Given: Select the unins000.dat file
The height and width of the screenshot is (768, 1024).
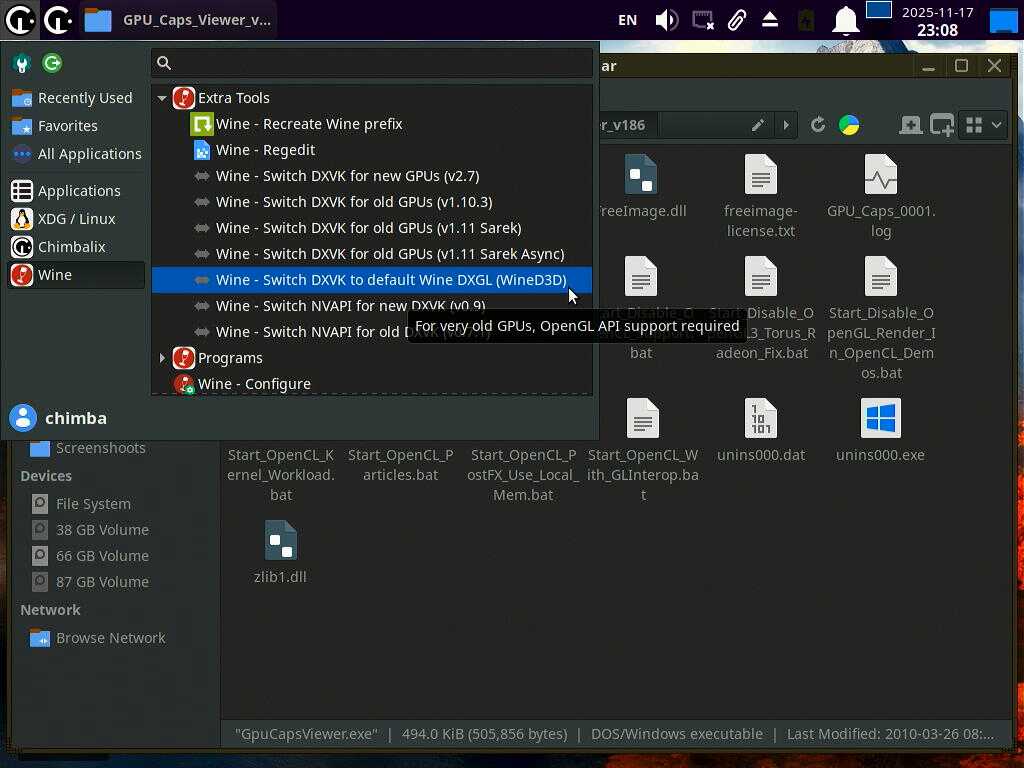Looking at the screenshot, I should pos(761,430).
